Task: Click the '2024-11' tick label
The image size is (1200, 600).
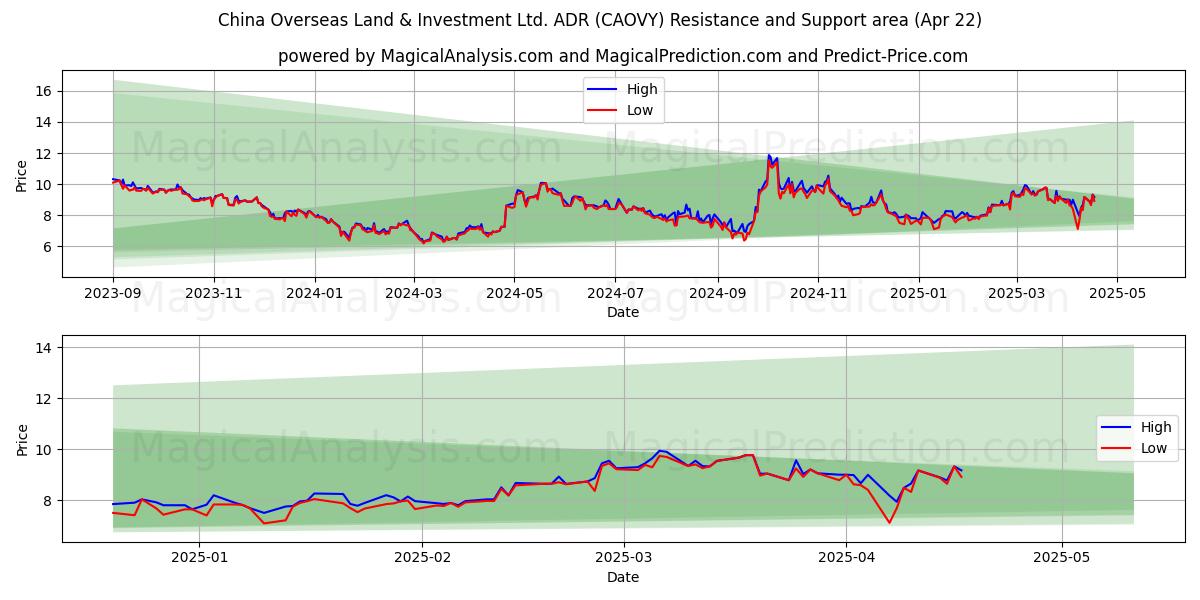Action: coord(817,293)
